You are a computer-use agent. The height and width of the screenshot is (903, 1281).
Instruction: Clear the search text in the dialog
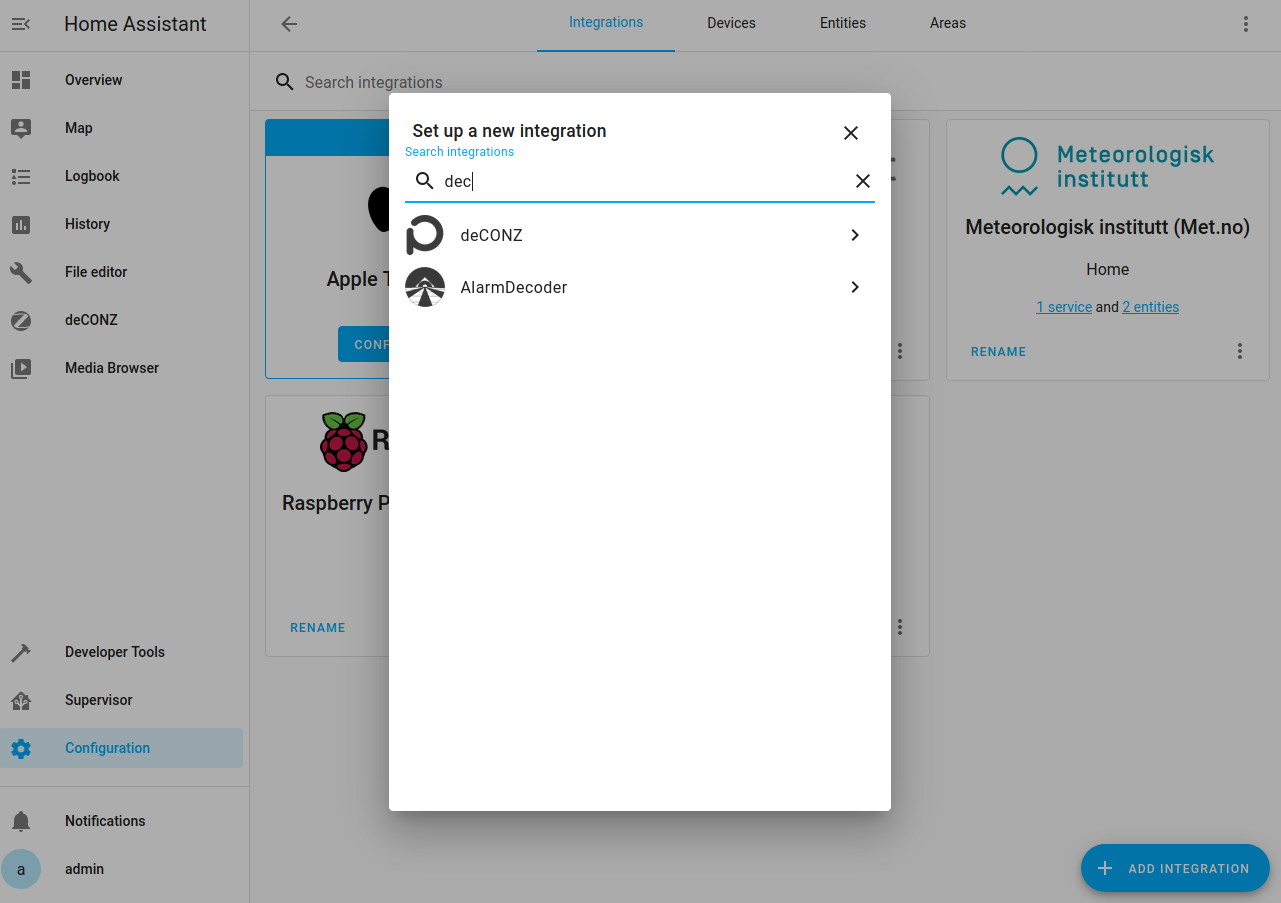tap(862, 181)
